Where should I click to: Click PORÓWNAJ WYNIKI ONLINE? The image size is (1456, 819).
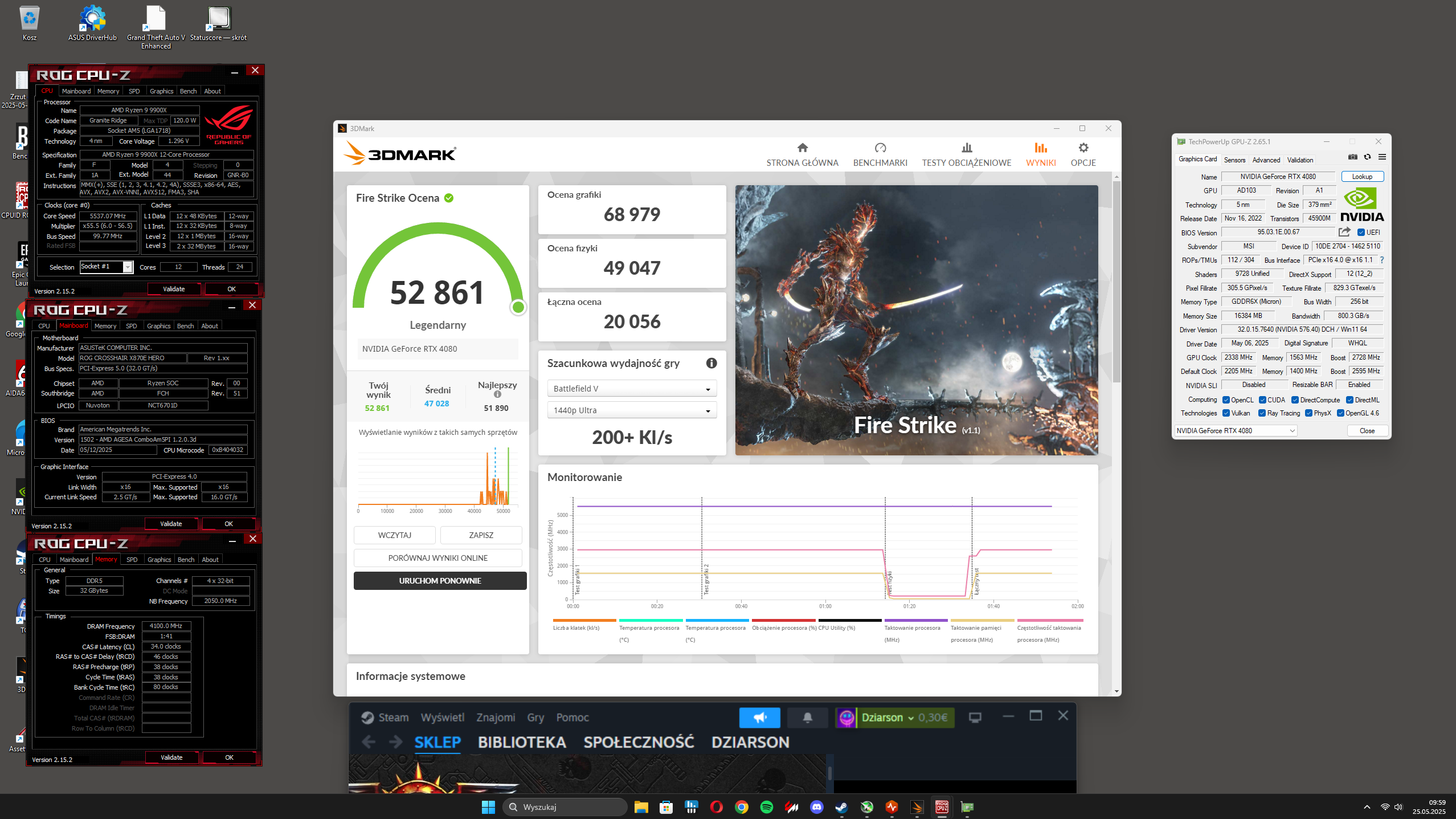tap(437, 558)
